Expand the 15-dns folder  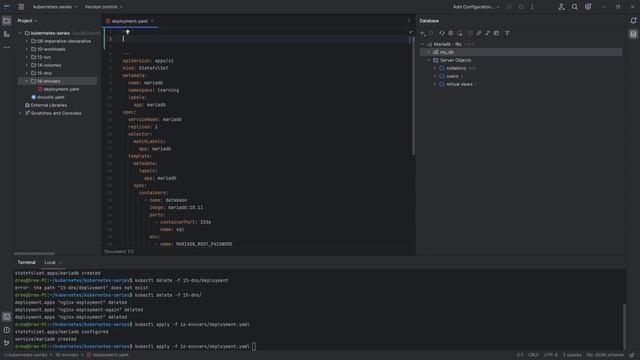click(27, 73)
